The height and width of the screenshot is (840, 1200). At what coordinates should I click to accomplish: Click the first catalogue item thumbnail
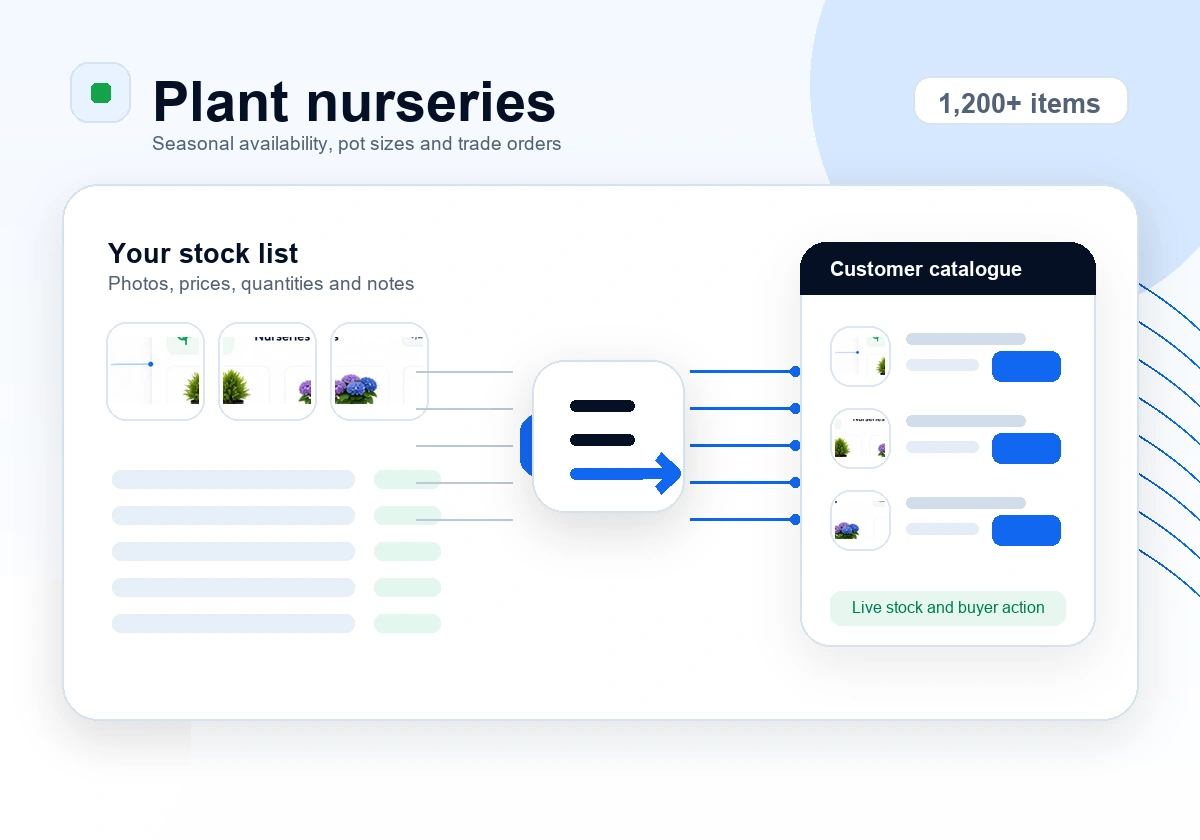click(860, 356)
